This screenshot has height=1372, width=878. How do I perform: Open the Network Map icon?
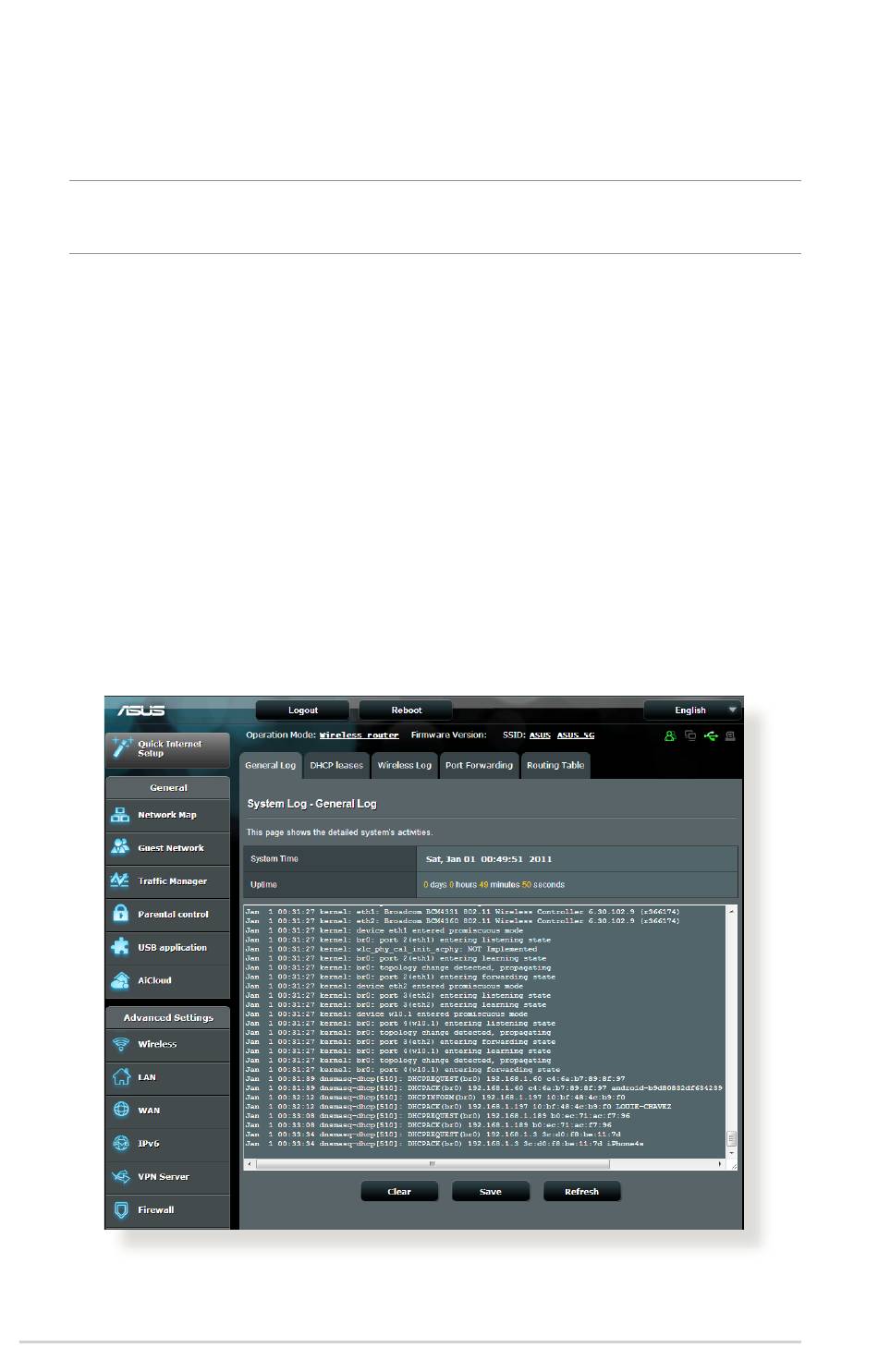120,815
